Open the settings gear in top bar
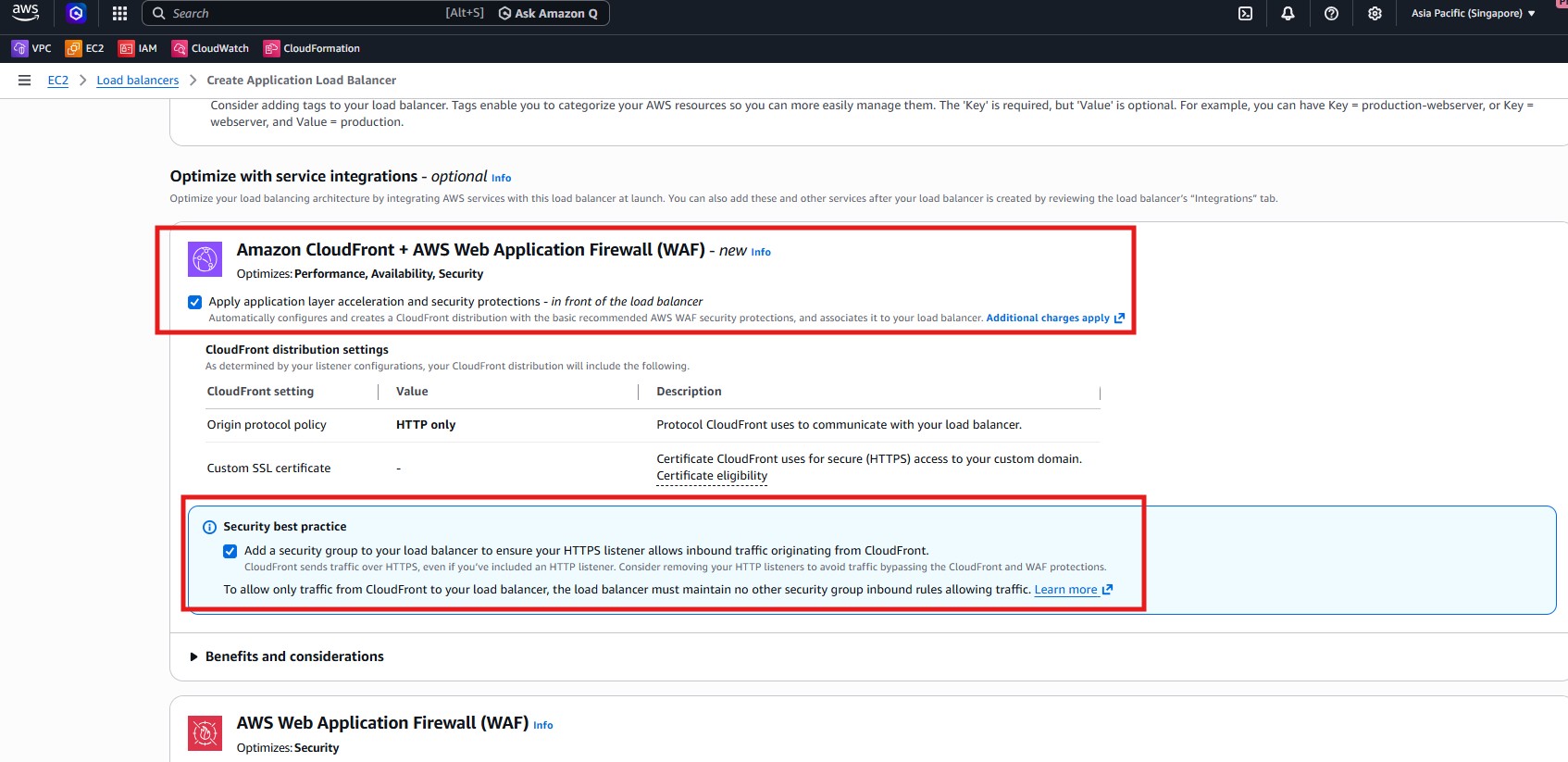 1375,13
